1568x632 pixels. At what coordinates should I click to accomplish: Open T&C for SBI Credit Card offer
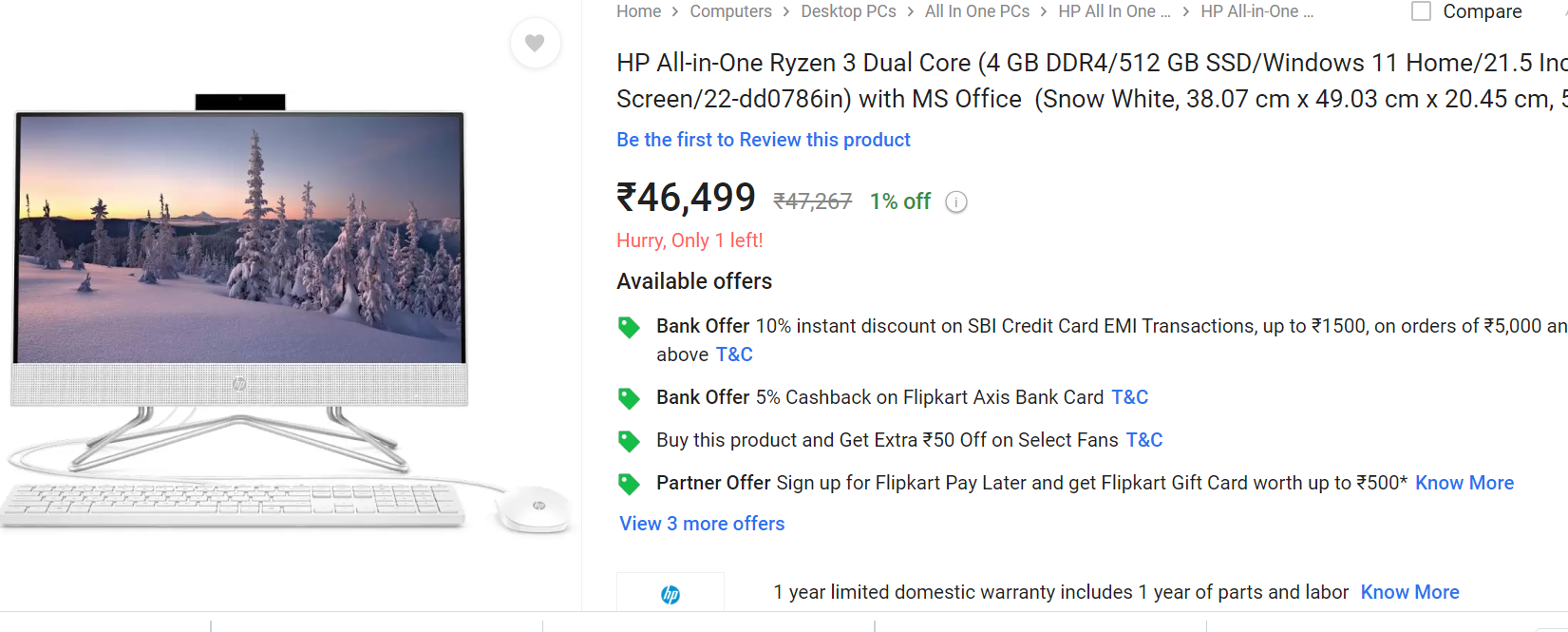click(x=734, y=354)
